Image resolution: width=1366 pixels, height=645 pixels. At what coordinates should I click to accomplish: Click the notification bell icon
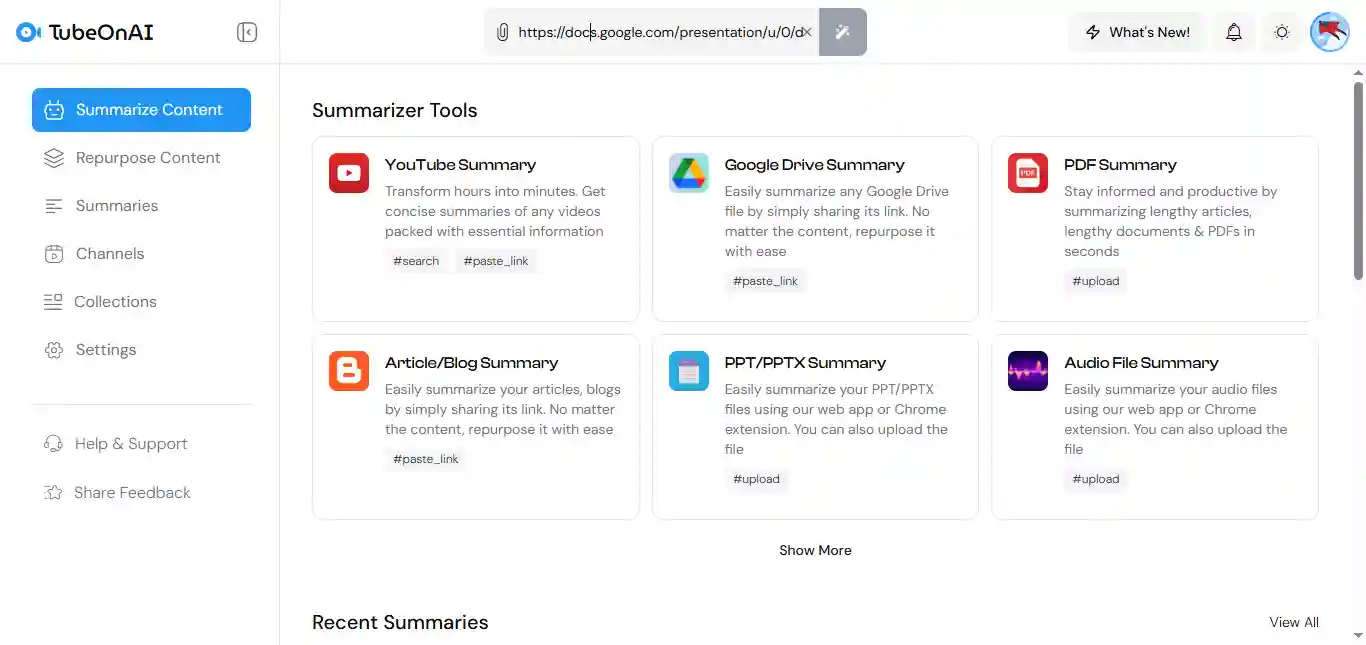1233,31
